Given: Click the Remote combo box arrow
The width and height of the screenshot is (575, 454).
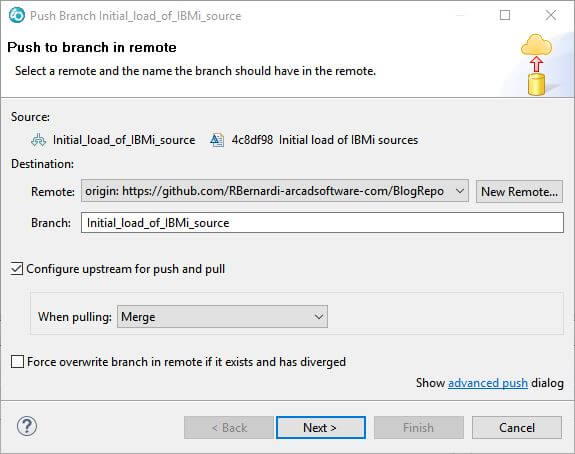Looking at the screenshot, I should [x=459, y=191].
